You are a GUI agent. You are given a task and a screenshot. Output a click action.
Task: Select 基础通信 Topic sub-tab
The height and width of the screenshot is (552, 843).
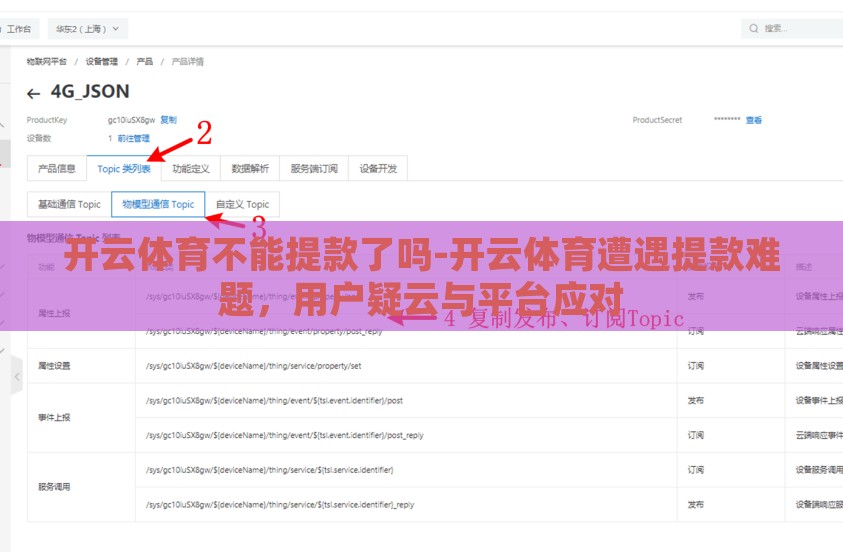click(69, 204)
